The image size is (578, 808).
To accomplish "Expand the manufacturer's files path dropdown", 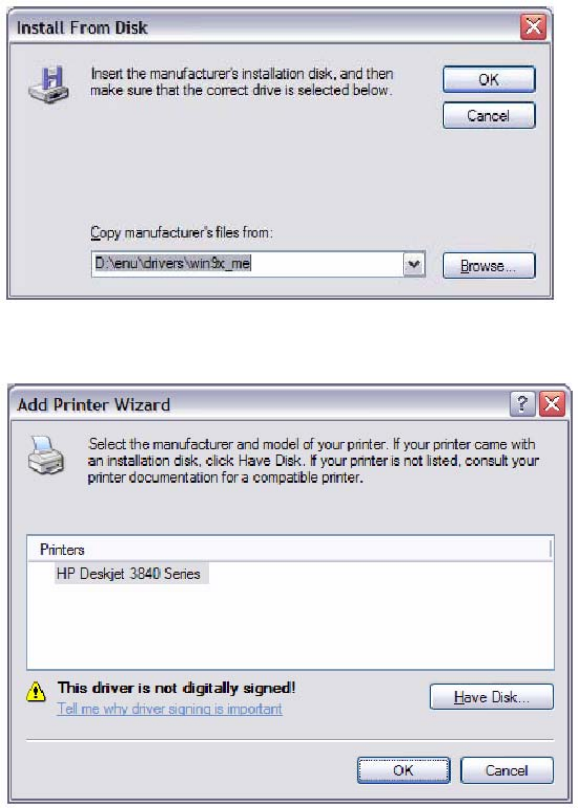I will coord(414,264).
